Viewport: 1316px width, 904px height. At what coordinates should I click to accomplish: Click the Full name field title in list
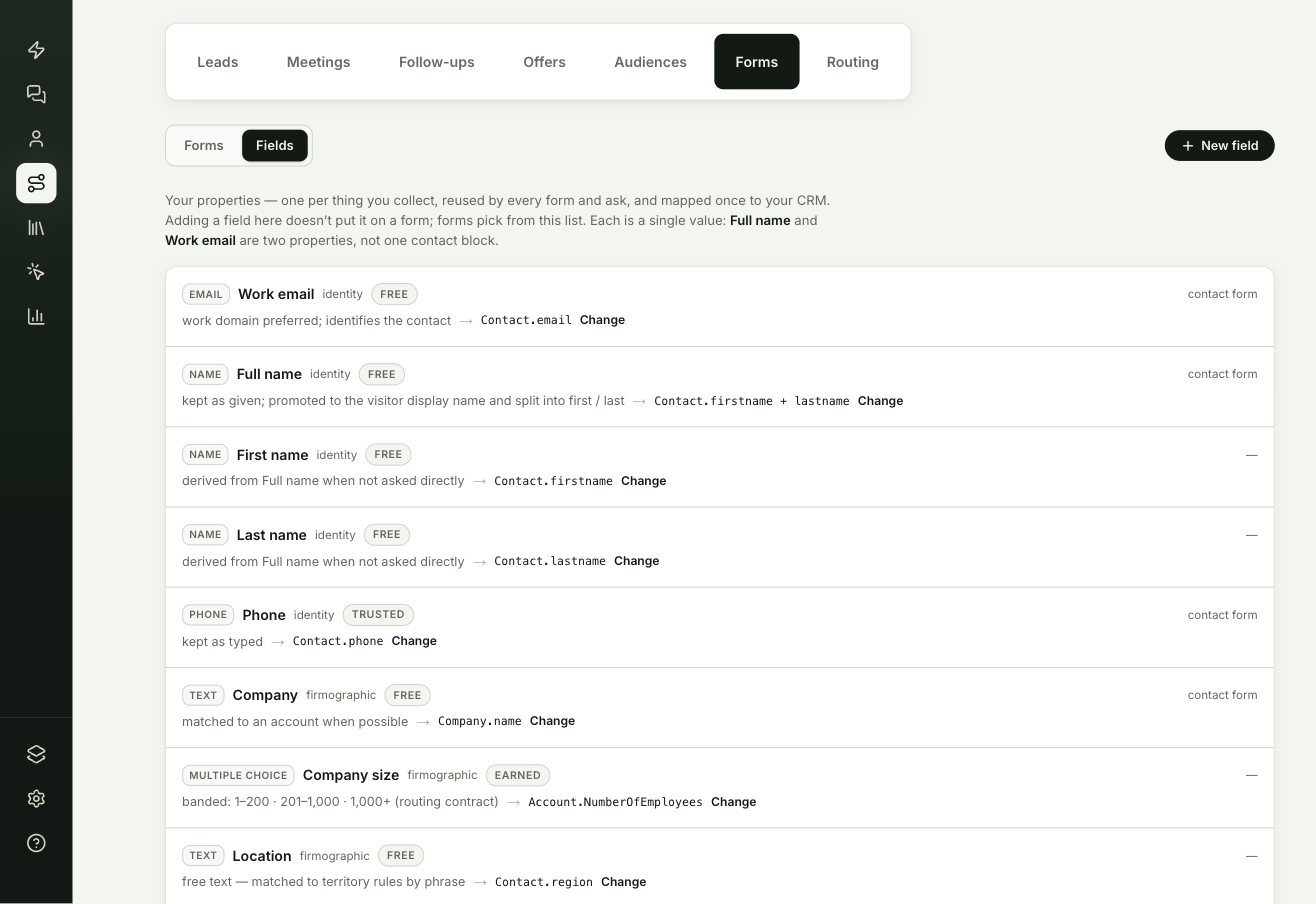(269, 374)
